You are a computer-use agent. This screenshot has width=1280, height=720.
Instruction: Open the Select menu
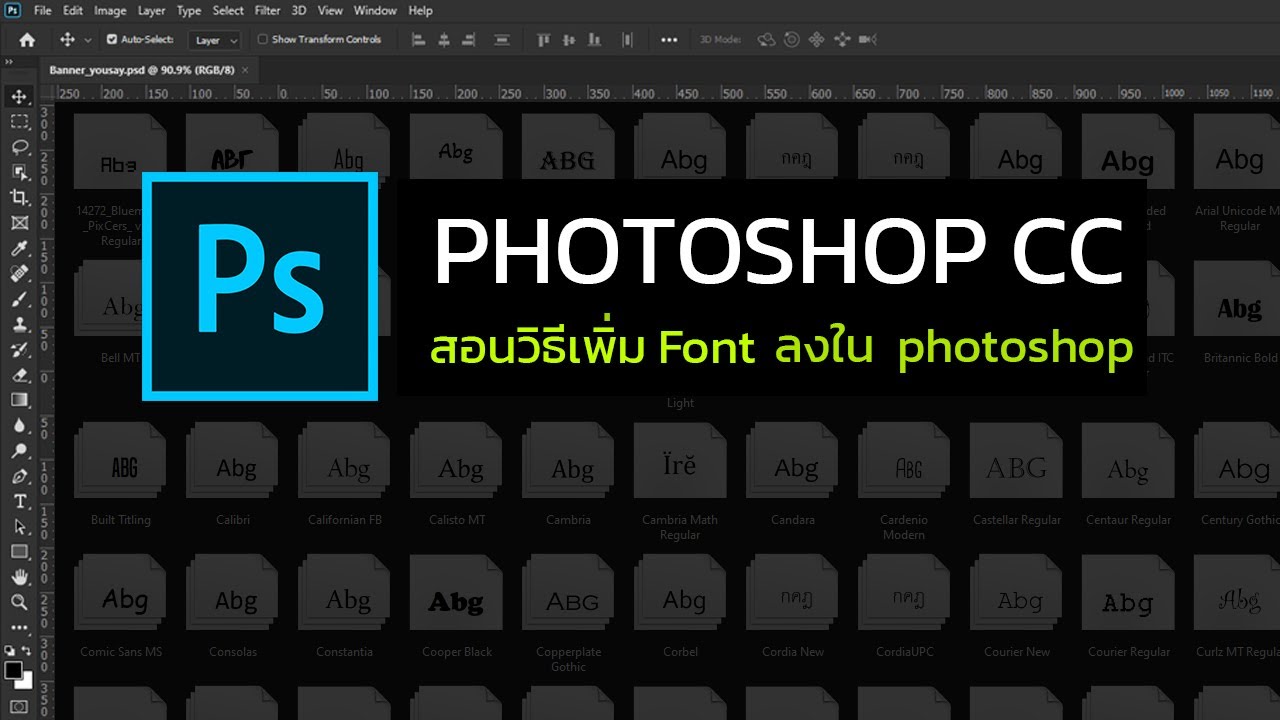[x=228, y=10]
